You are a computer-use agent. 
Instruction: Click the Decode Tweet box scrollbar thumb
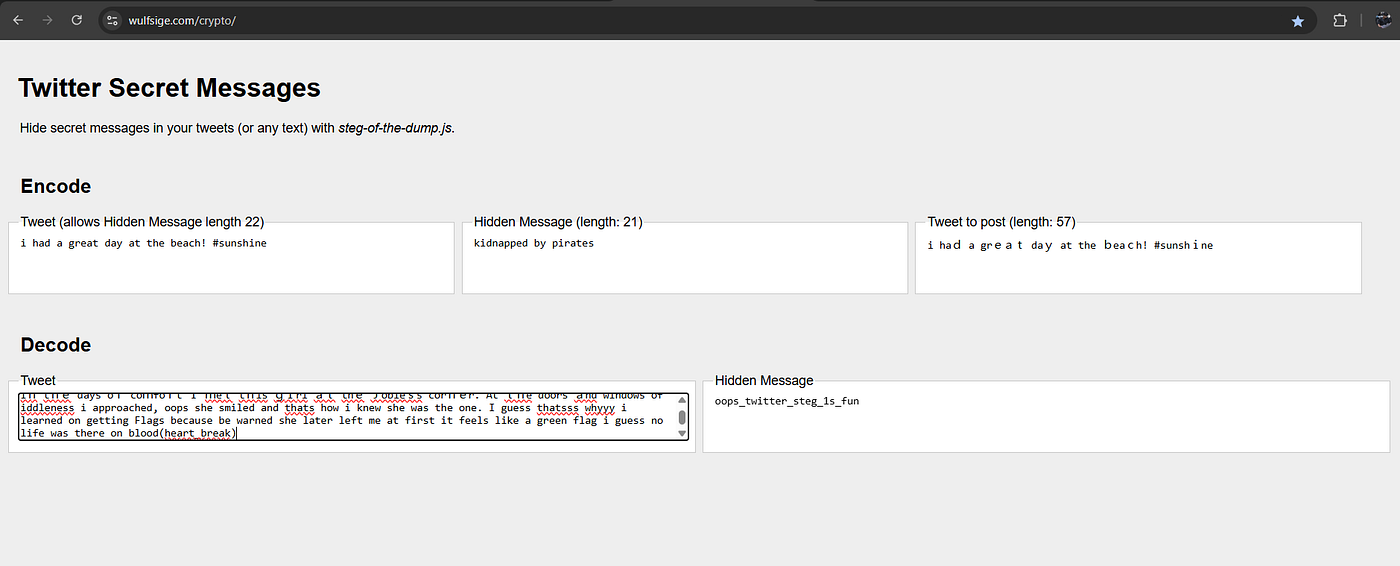(682, 418)
